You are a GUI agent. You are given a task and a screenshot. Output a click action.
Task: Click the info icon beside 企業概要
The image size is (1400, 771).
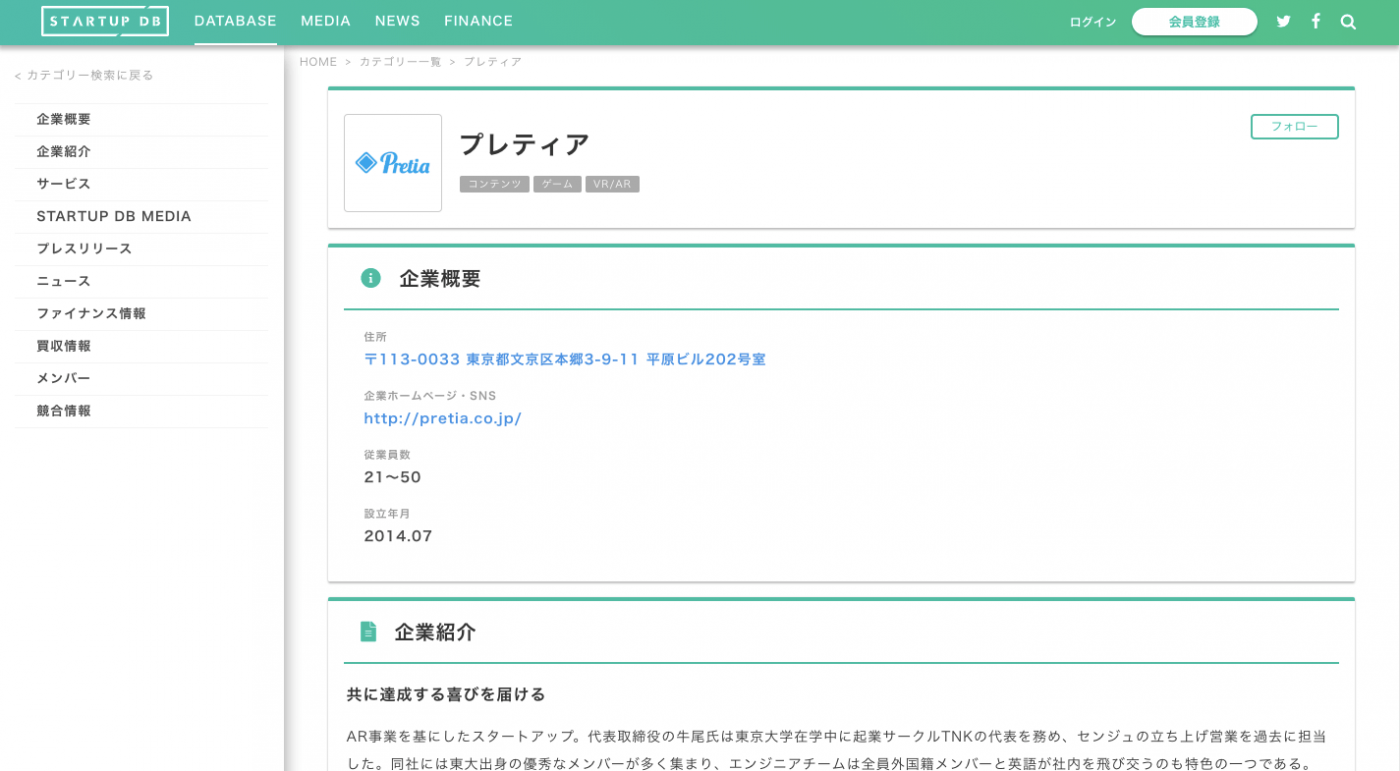(371, 278)
